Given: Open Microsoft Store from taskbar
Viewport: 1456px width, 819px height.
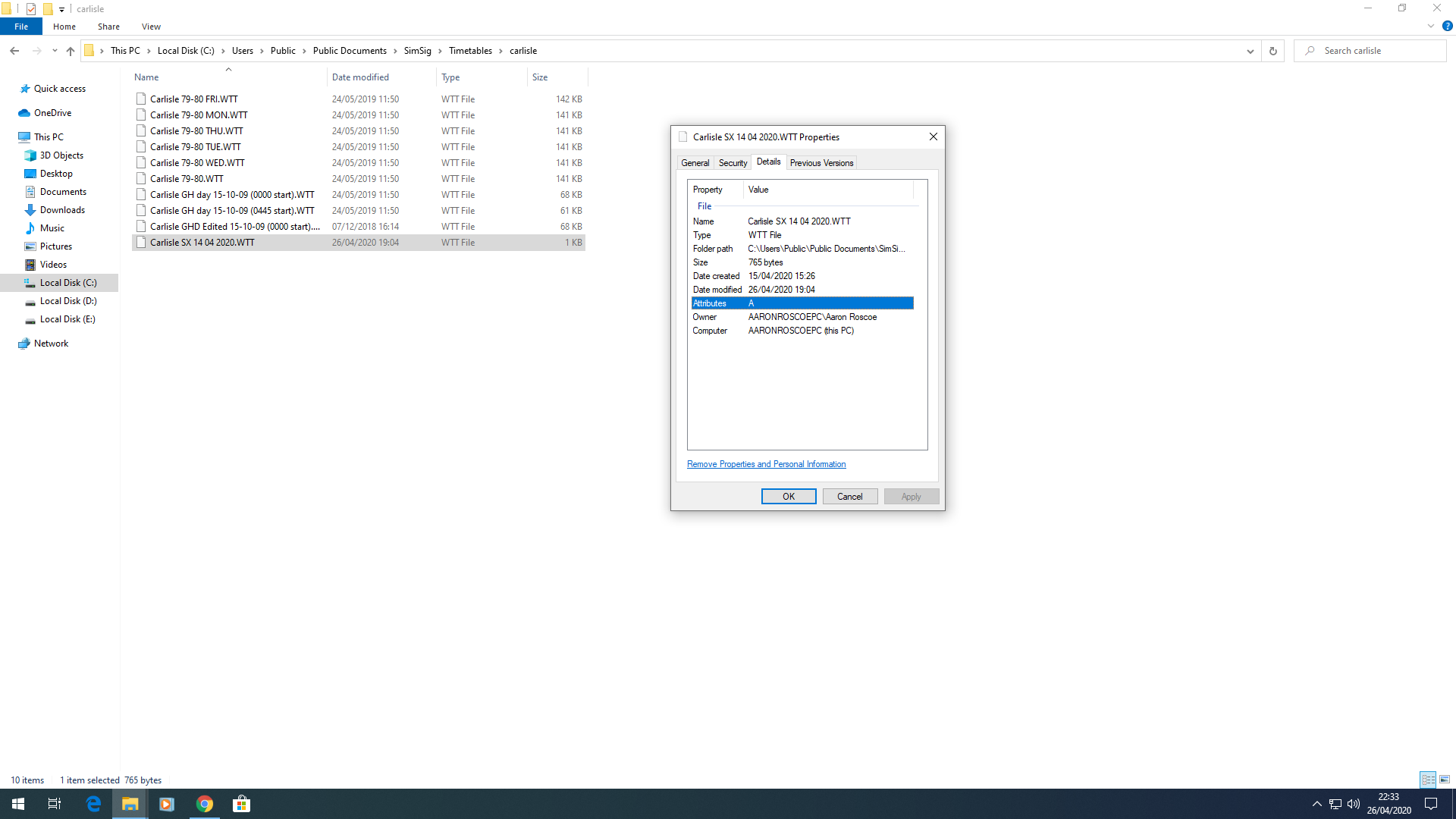Looking at the screenshot, I should tap(241, 804).
